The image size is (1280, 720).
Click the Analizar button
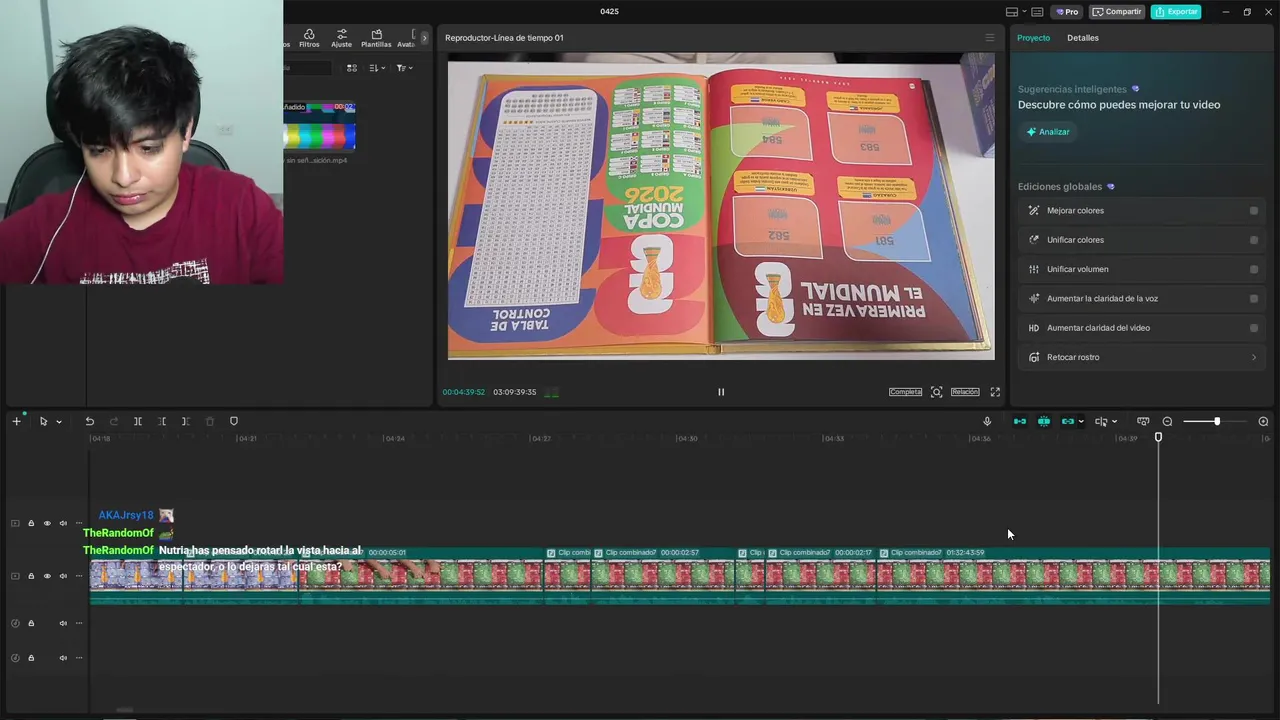click(x=1048, y=132)
